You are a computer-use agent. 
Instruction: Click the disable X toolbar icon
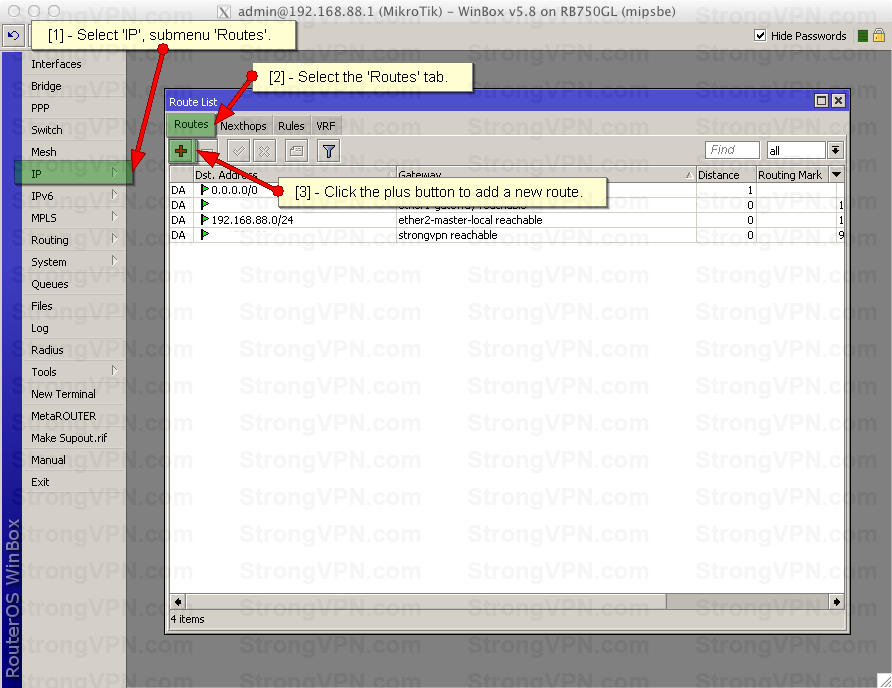coord(264,151)
